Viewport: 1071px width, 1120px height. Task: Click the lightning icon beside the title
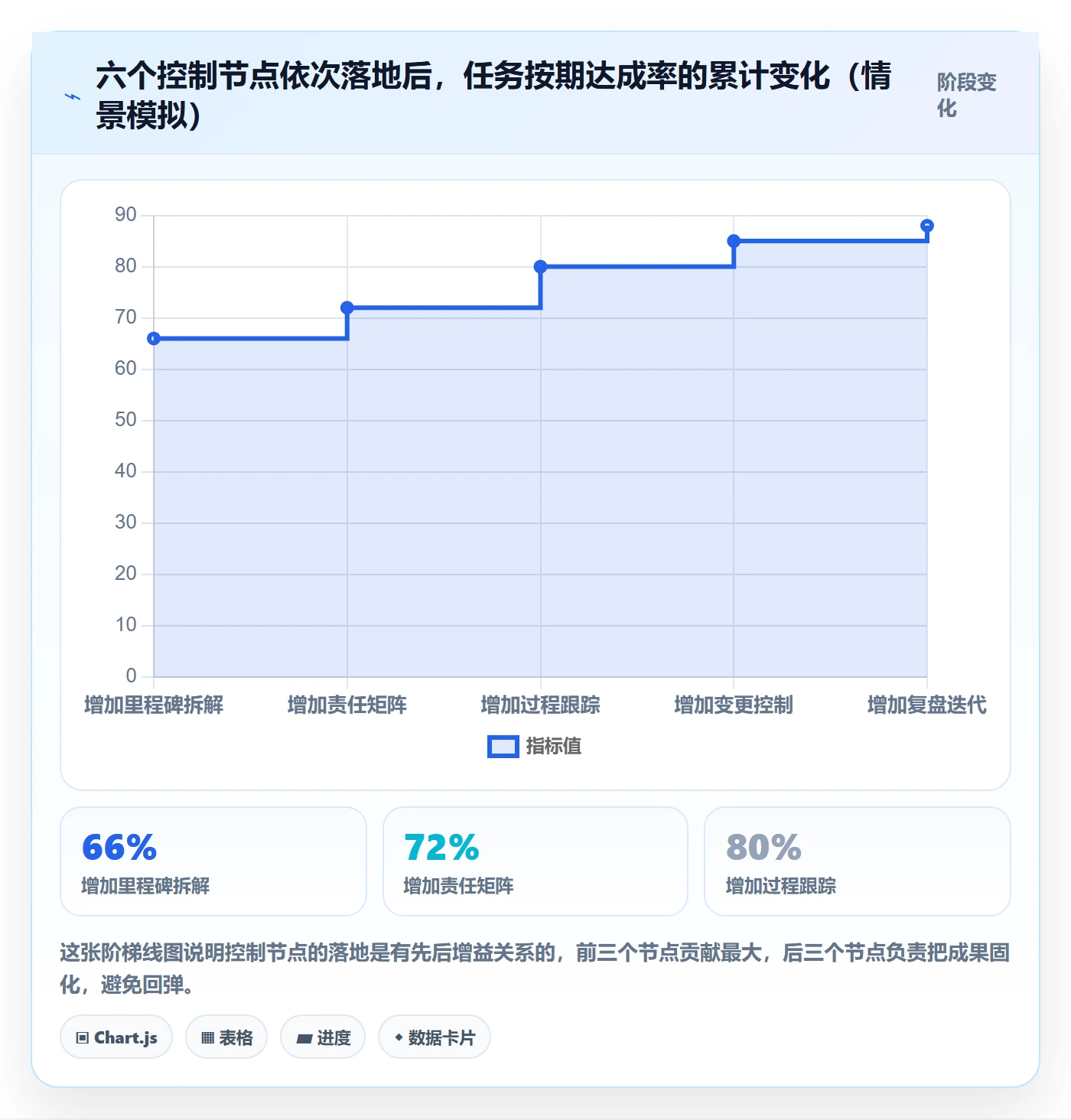[73, 96]
